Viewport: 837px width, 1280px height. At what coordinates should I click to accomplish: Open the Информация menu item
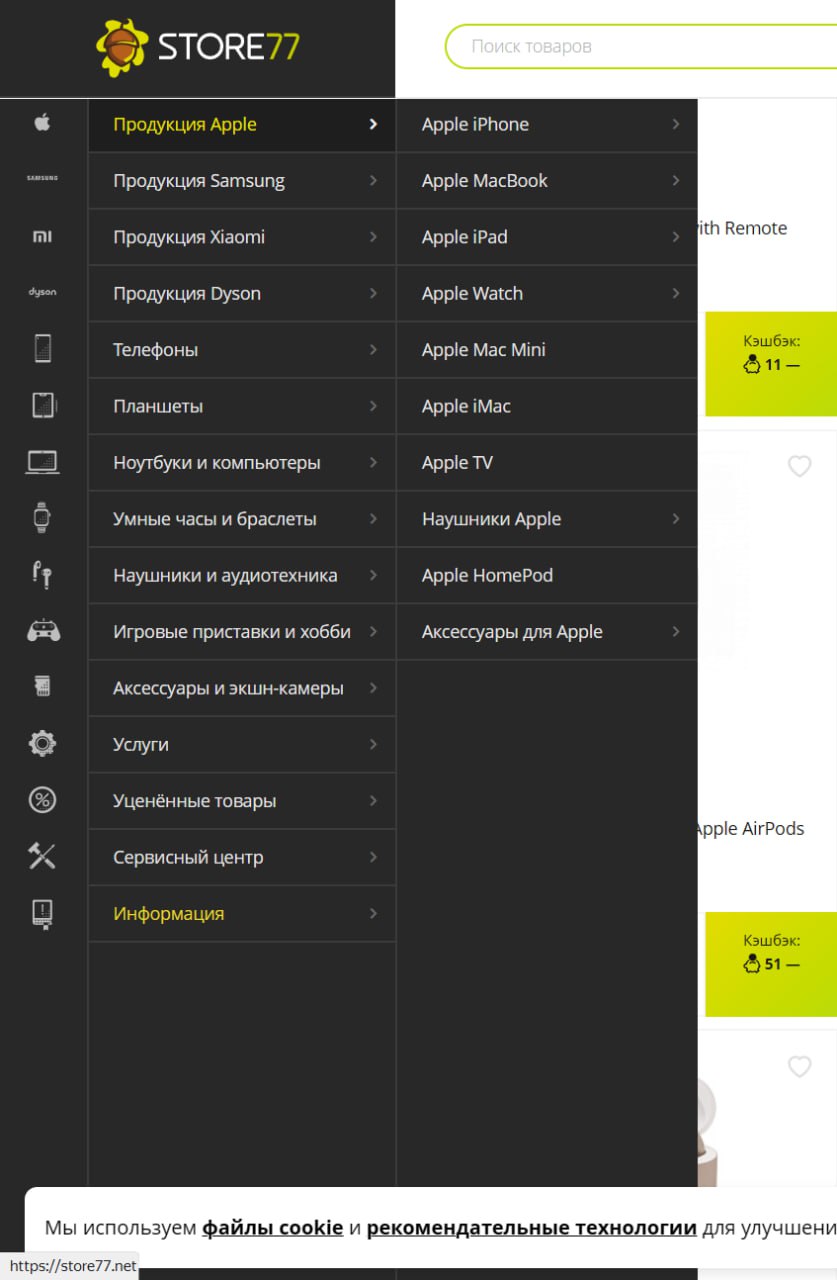pyautogui.click(x=242, y=914)
